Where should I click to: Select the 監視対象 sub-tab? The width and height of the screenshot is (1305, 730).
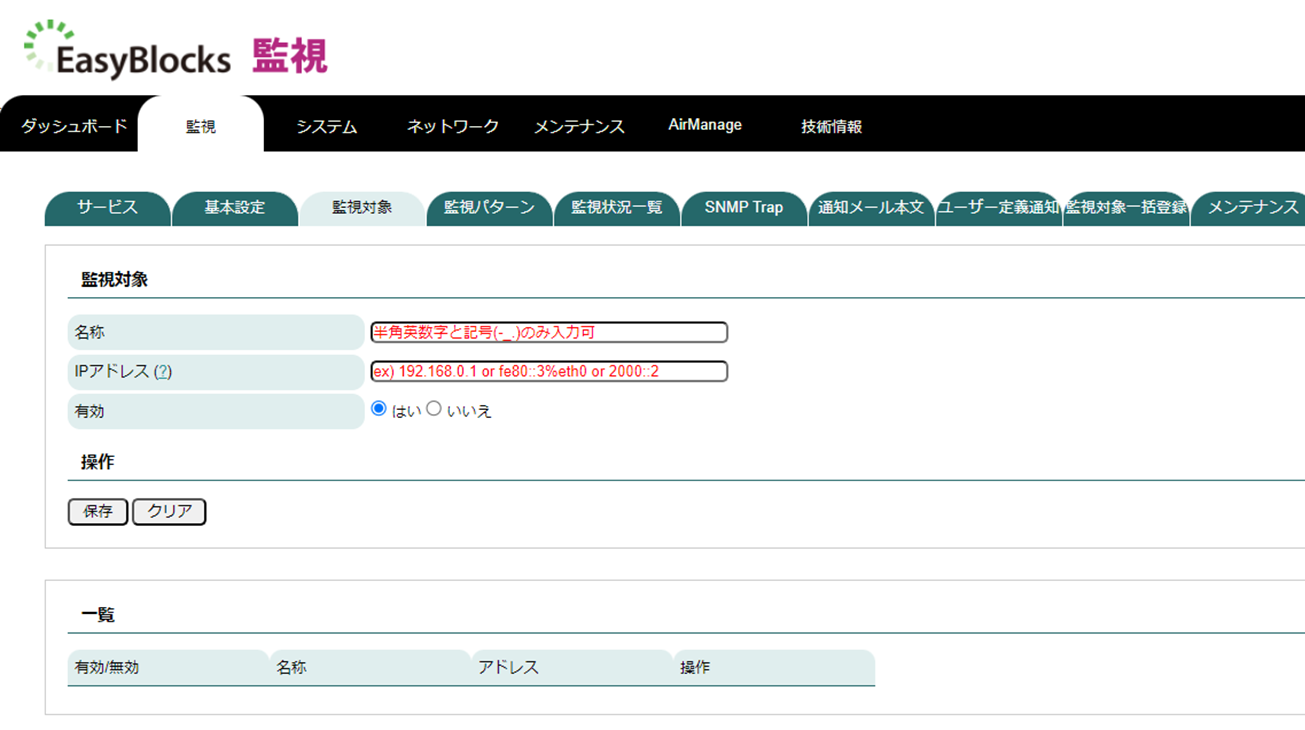(x=362, y=208)
